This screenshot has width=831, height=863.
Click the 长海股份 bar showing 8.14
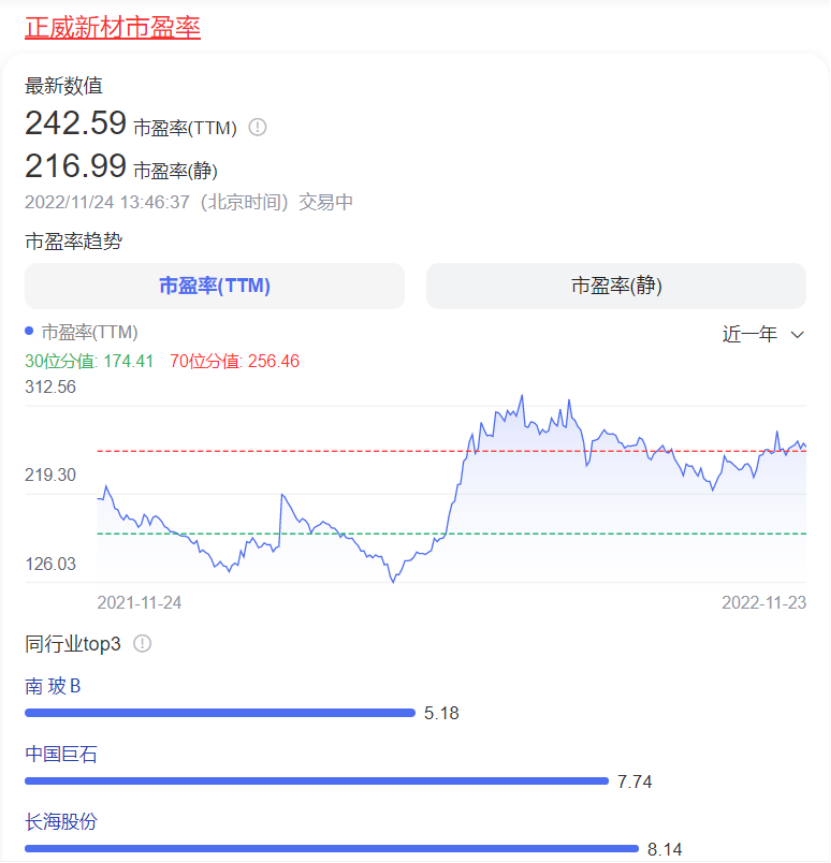pos(332,848)
